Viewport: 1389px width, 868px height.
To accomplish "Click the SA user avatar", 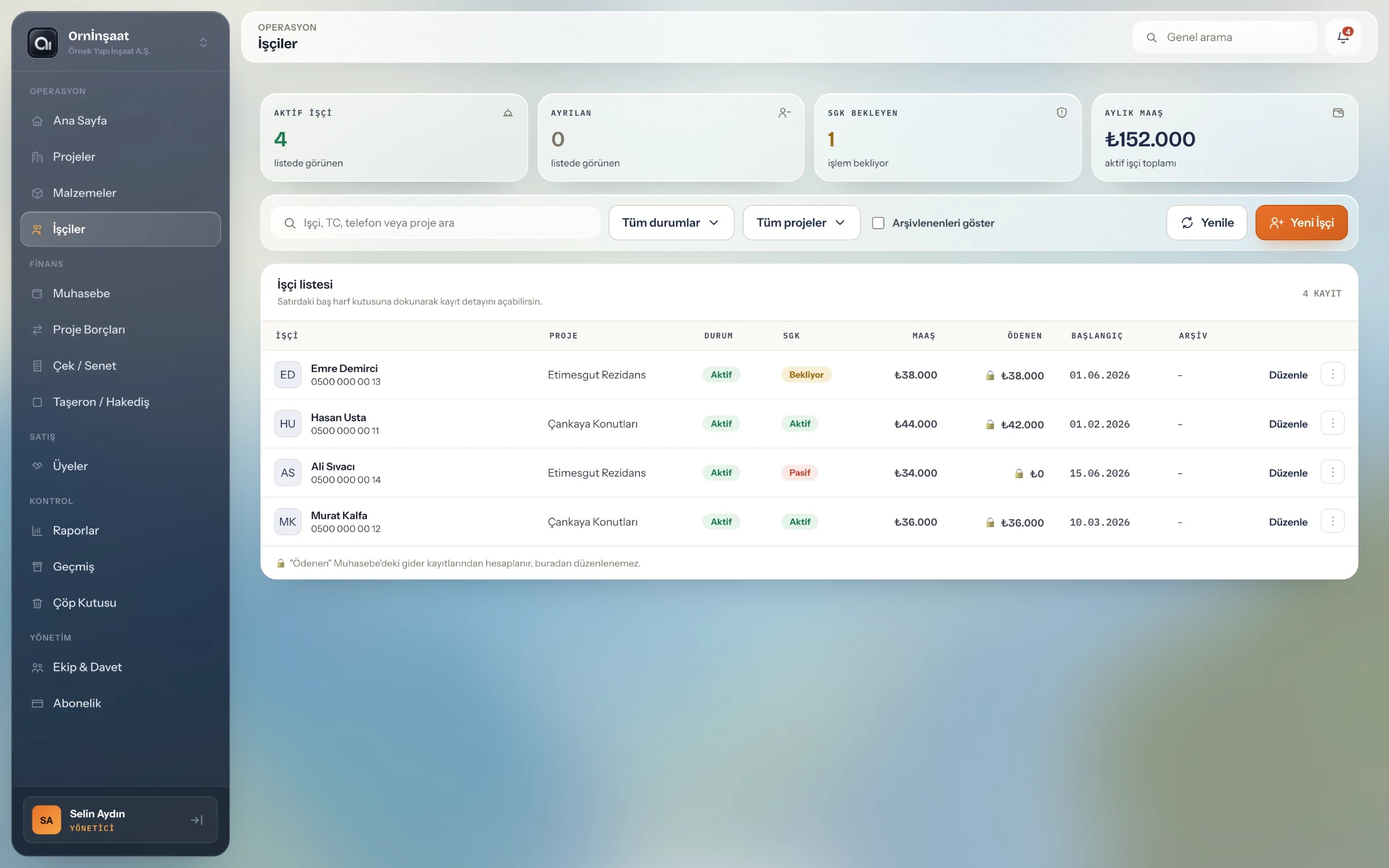I will click(46, 820).
